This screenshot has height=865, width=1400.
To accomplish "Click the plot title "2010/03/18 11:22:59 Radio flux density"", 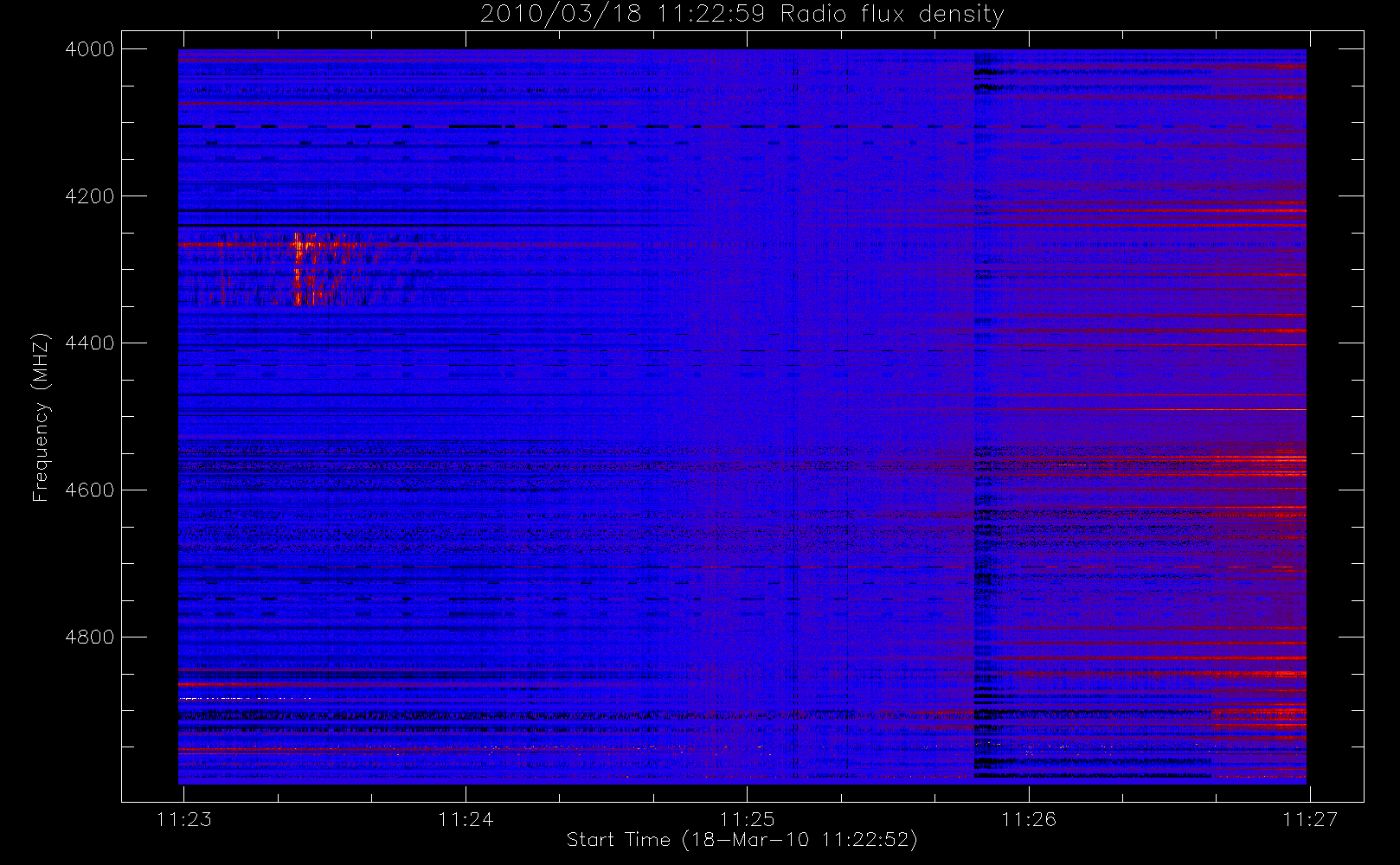I will pos(742,15).
